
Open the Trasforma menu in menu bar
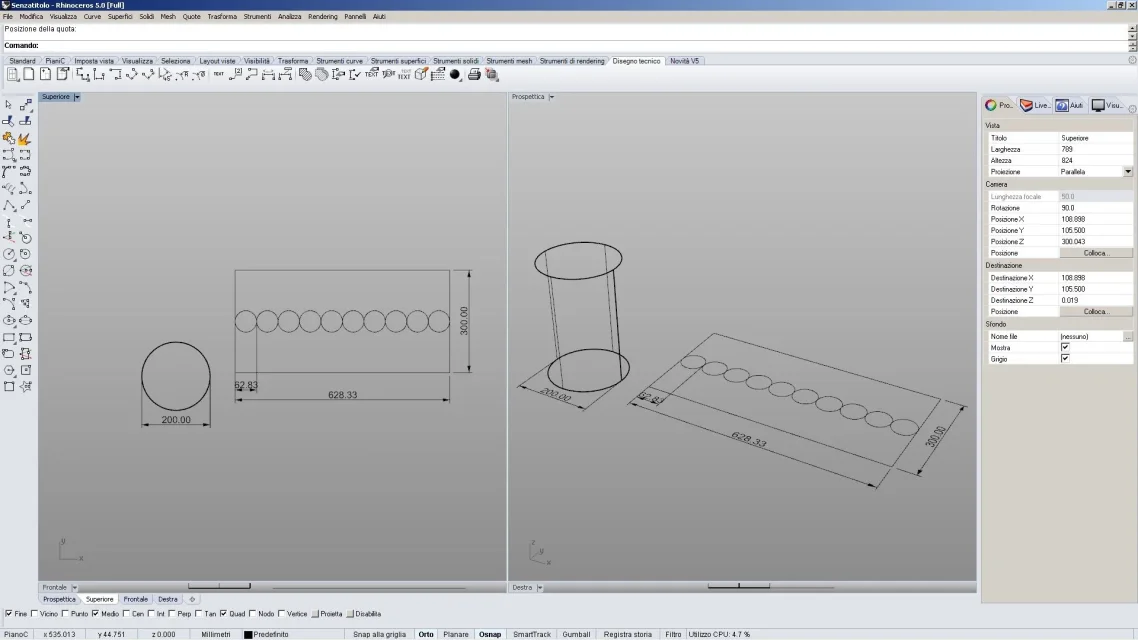[222, 17]
